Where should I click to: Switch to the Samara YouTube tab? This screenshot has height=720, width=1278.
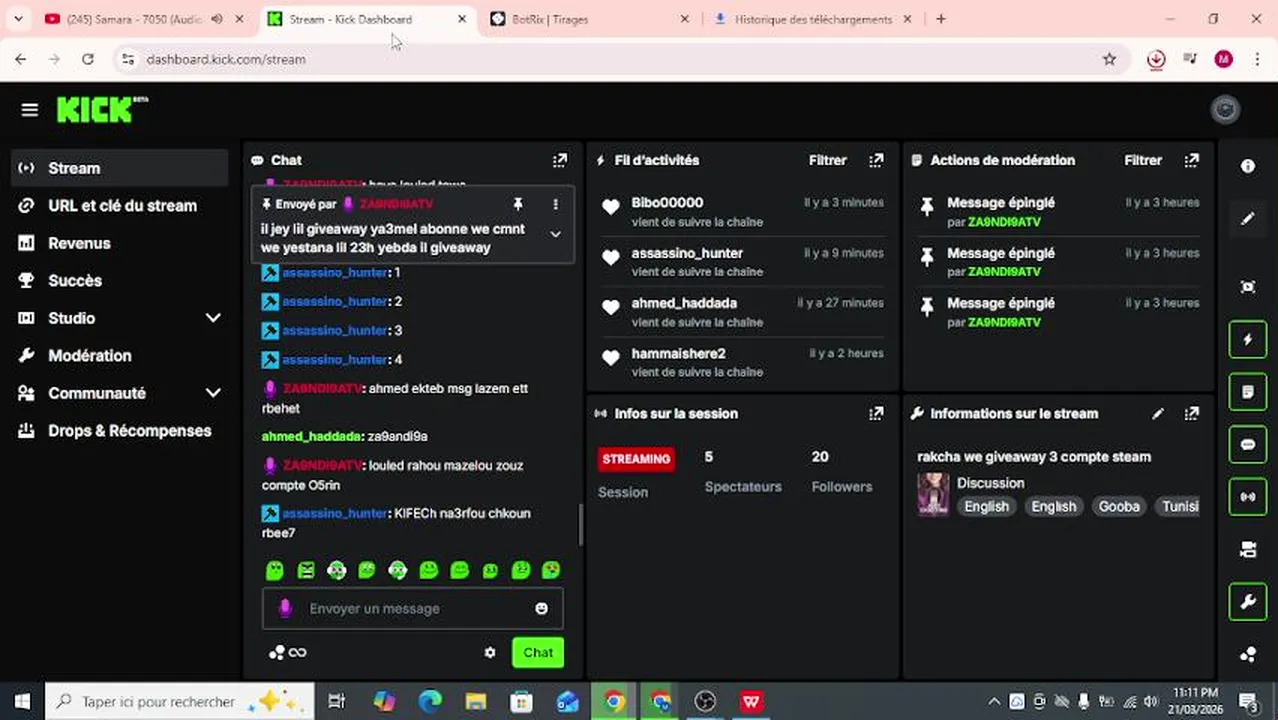[133, 19]
